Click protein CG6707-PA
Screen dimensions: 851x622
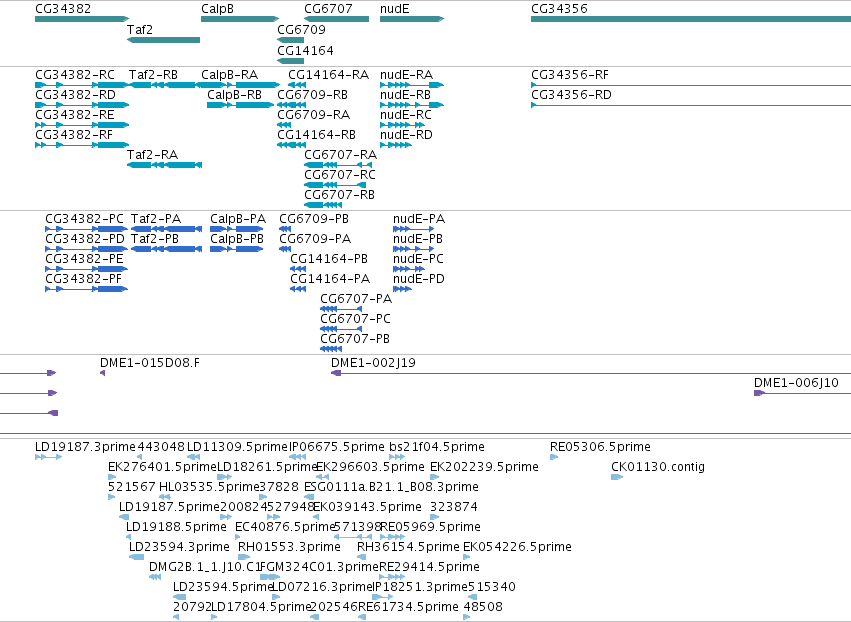pos(356,299)
